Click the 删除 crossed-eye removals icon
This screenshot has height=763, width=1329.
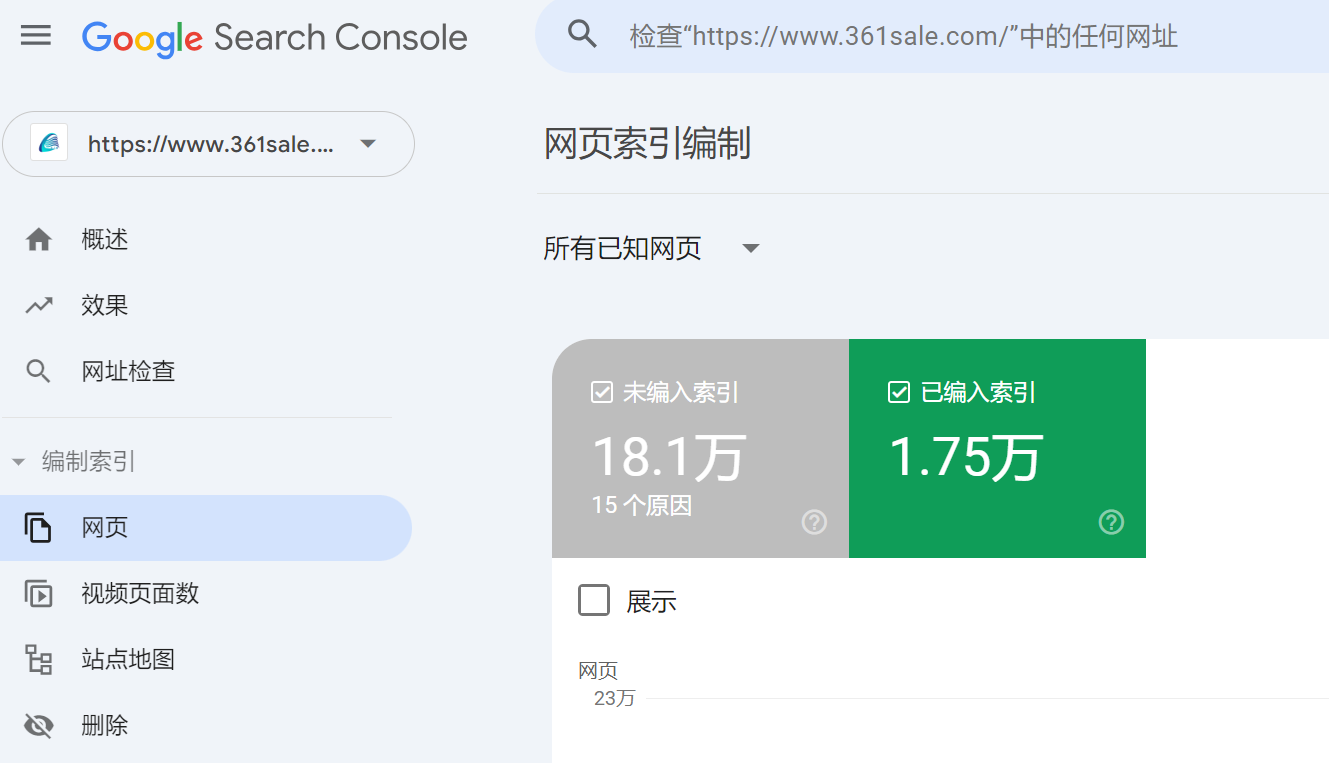tap(38, 725)
